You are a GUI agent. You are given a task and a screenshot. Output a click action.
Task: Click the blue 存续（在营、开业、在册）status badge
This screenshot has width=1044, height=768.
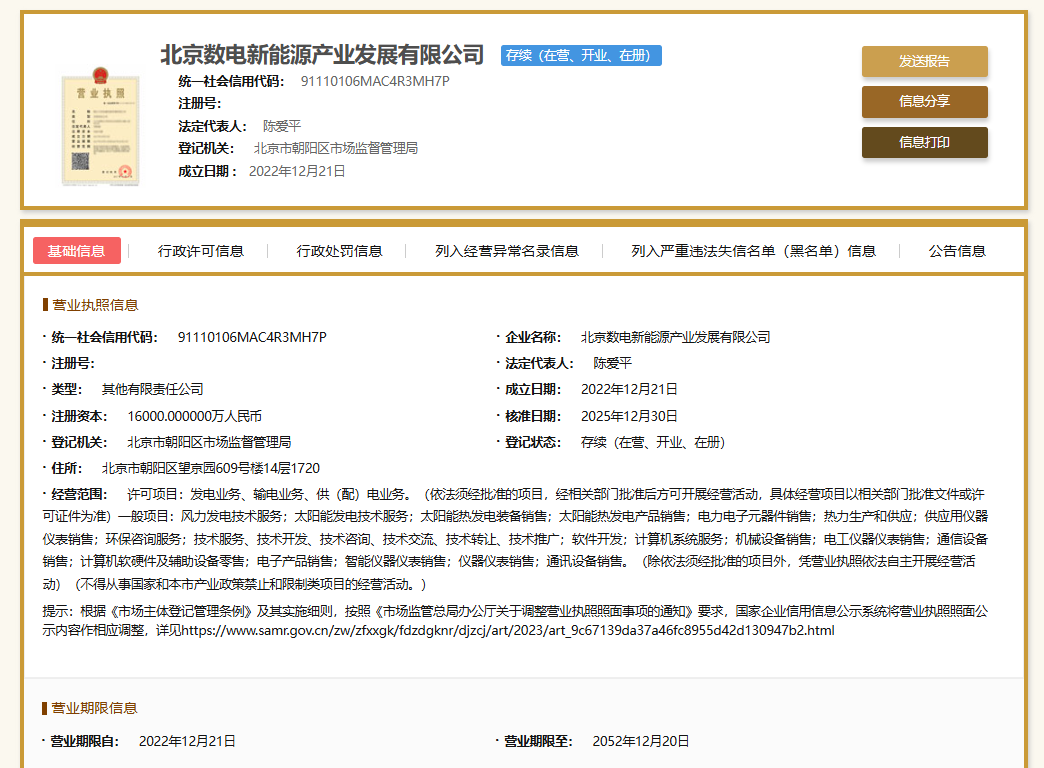[x=581, y=56]
